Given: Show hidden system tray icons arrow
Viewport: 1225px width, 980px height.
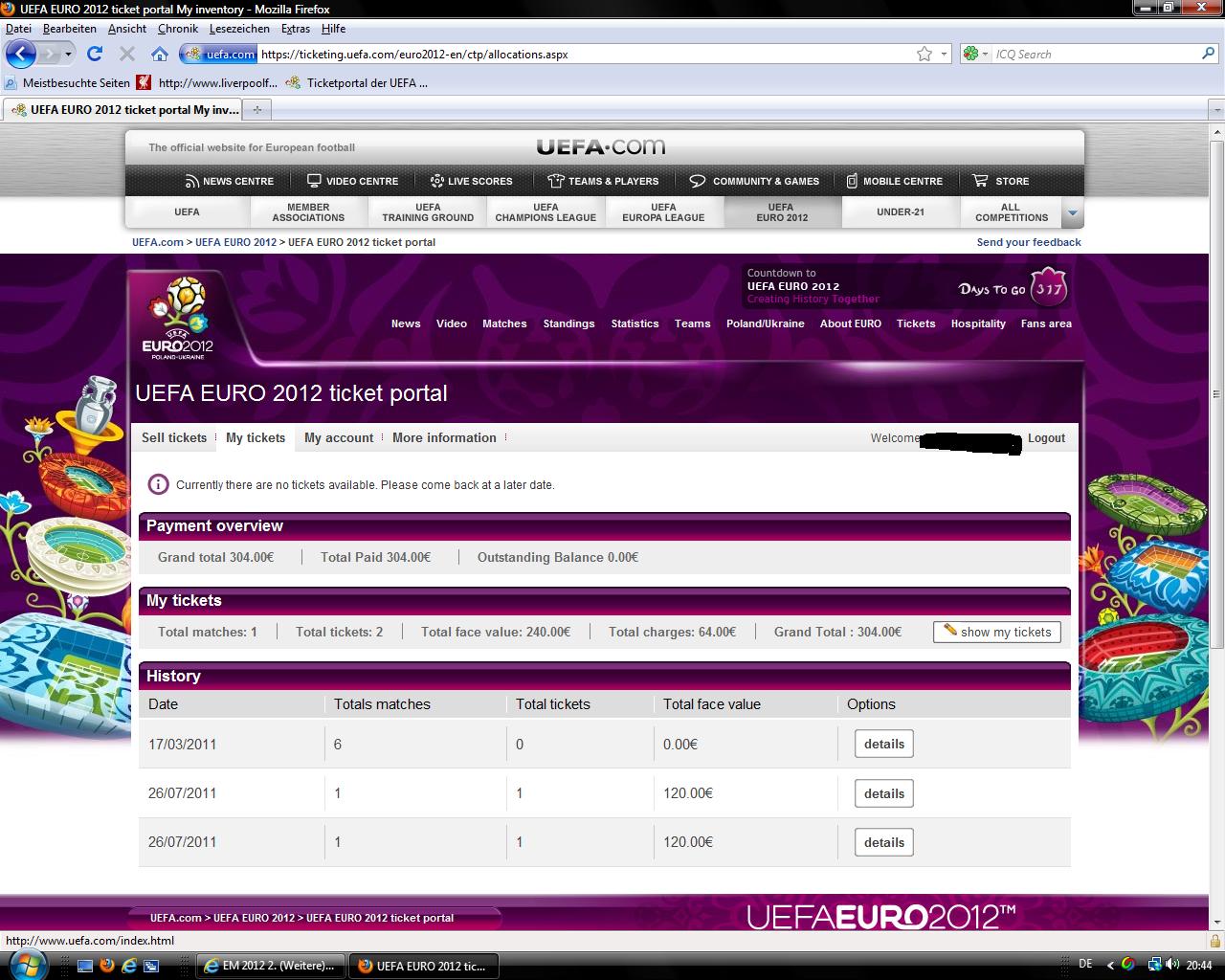Looking at the screenshot, I should [1110, 965].
